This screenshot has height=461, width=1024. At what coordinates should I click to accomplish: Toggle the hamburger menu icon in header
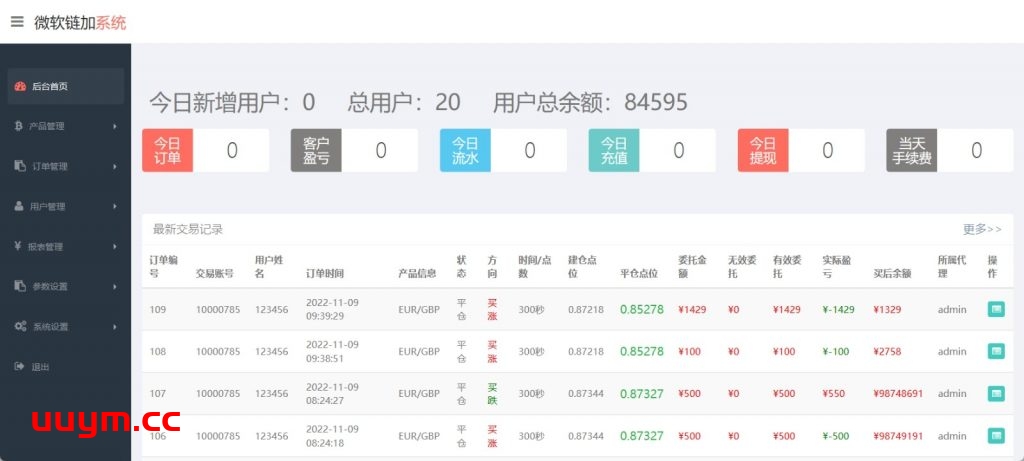(x=17, y=22)
